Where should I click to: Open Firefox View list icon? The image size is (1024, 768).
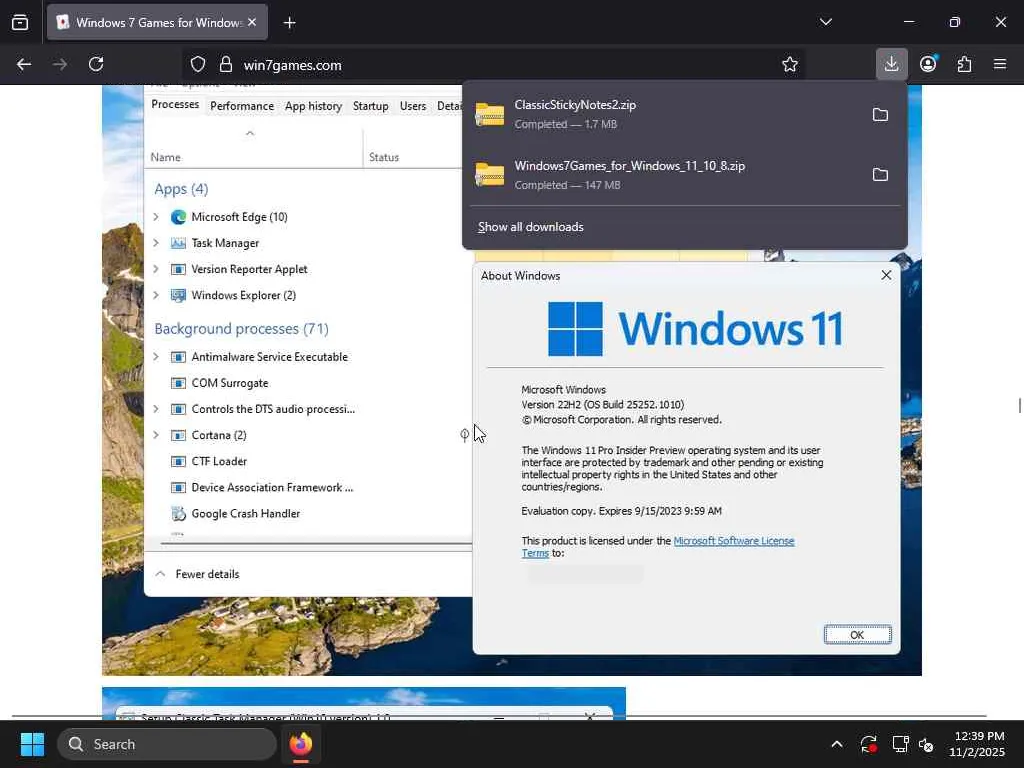[20, 23]
